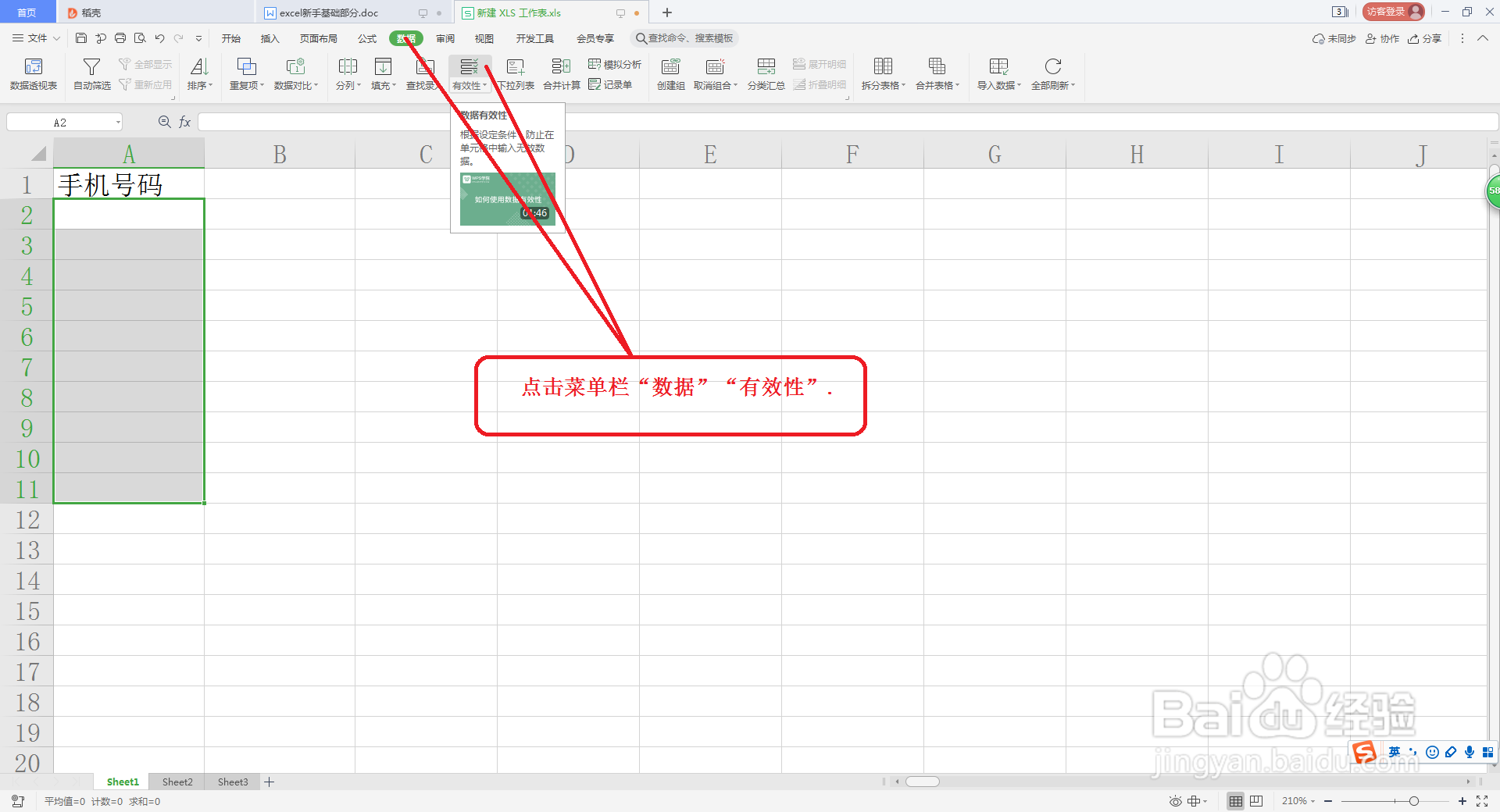1500x812 pixels.
Task: Select the 分列 text-to-columns tool
Action: 348,74
